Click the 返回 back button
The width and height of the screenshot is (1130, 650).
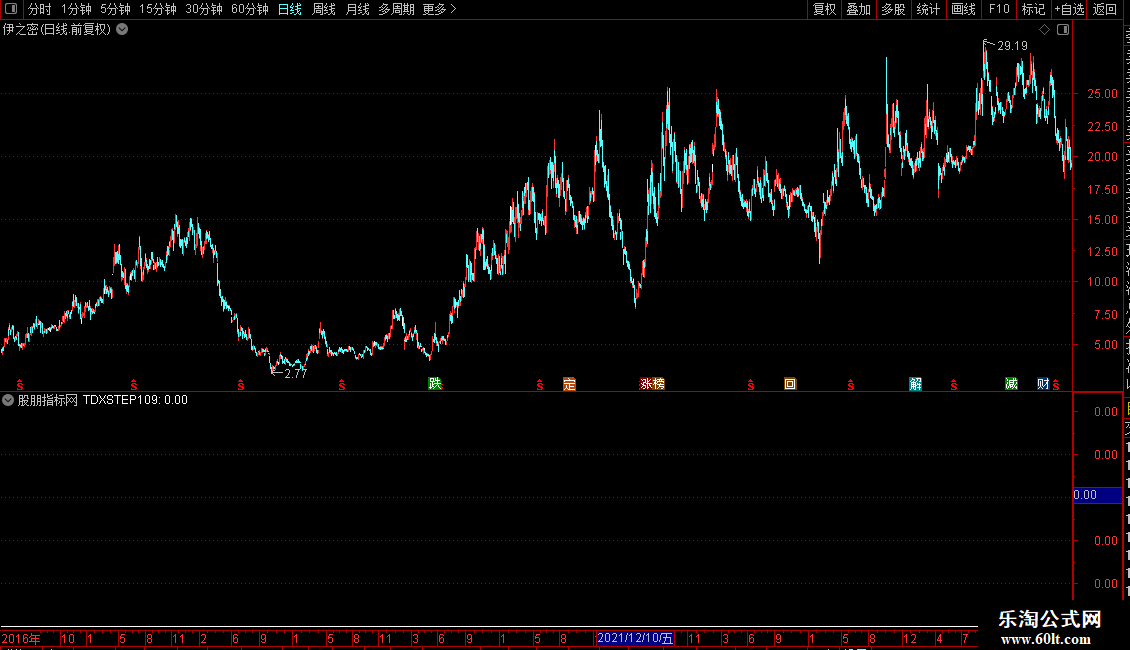tap(1104, 9)
